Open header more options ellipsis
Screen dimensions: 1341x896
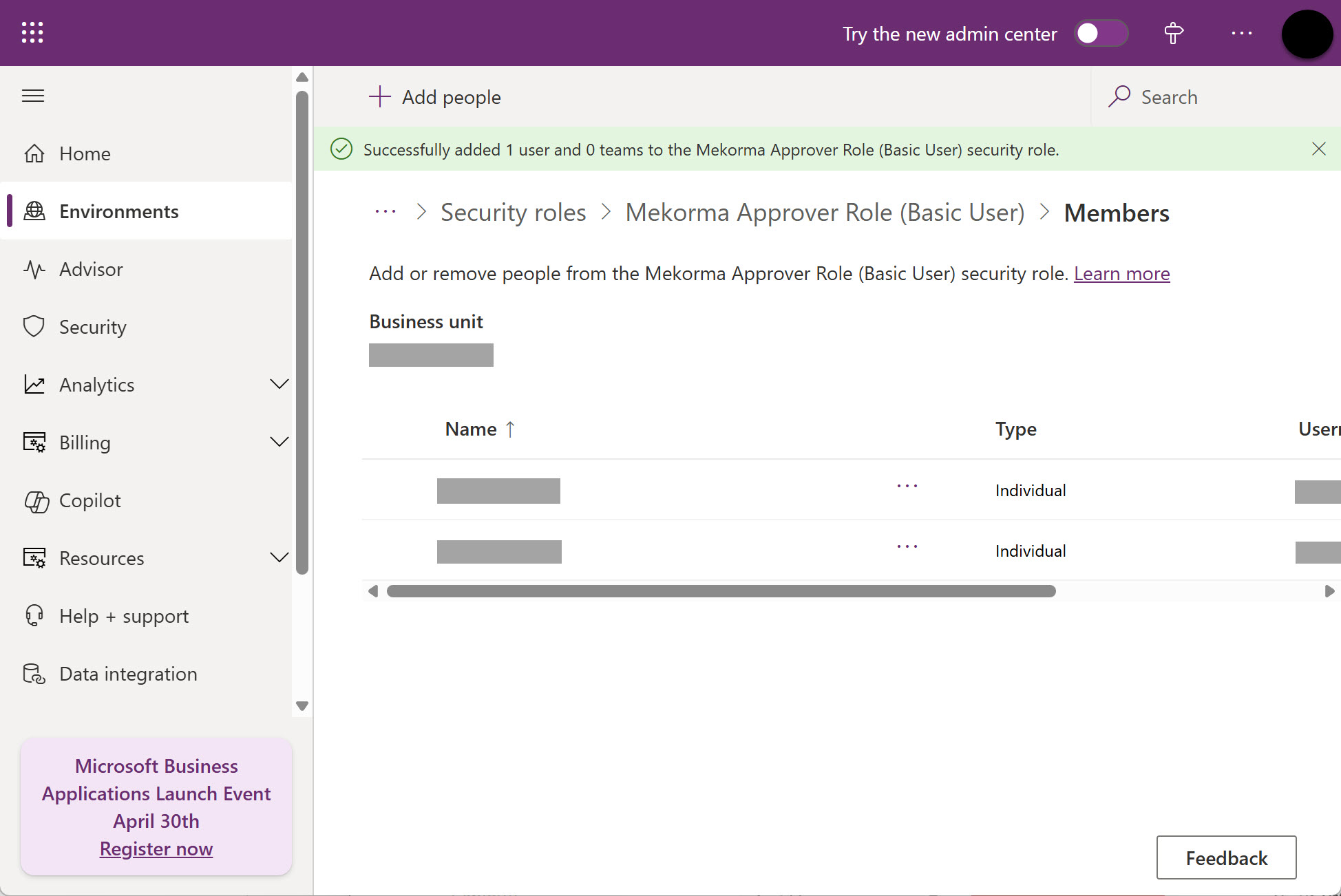click(1241, 33)
